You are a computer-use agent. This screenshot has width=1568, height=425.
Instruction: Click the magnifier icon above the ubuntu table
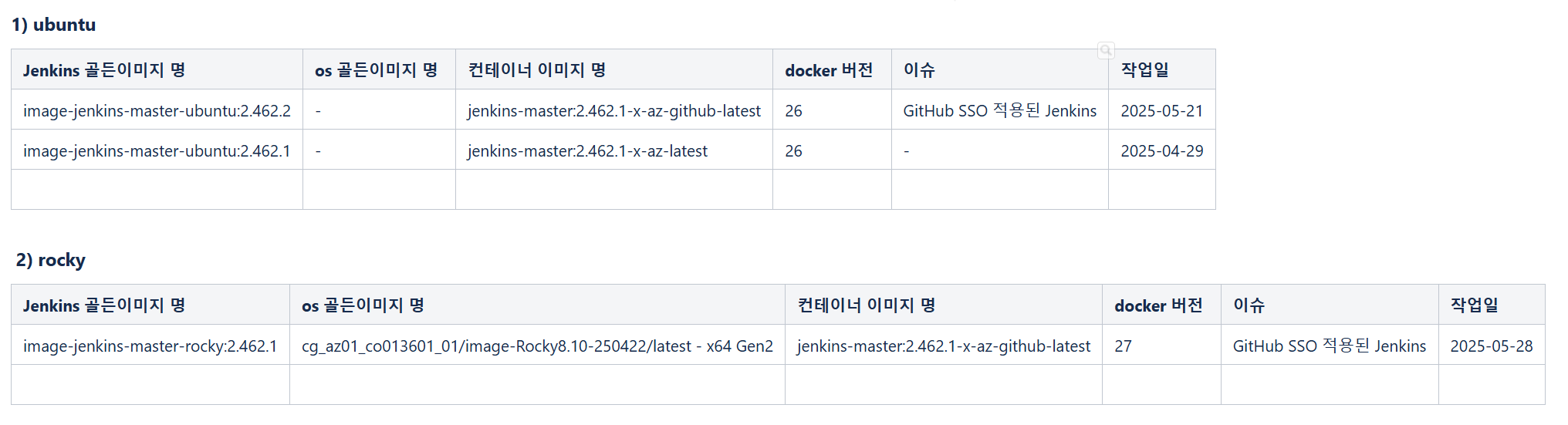1106,50
